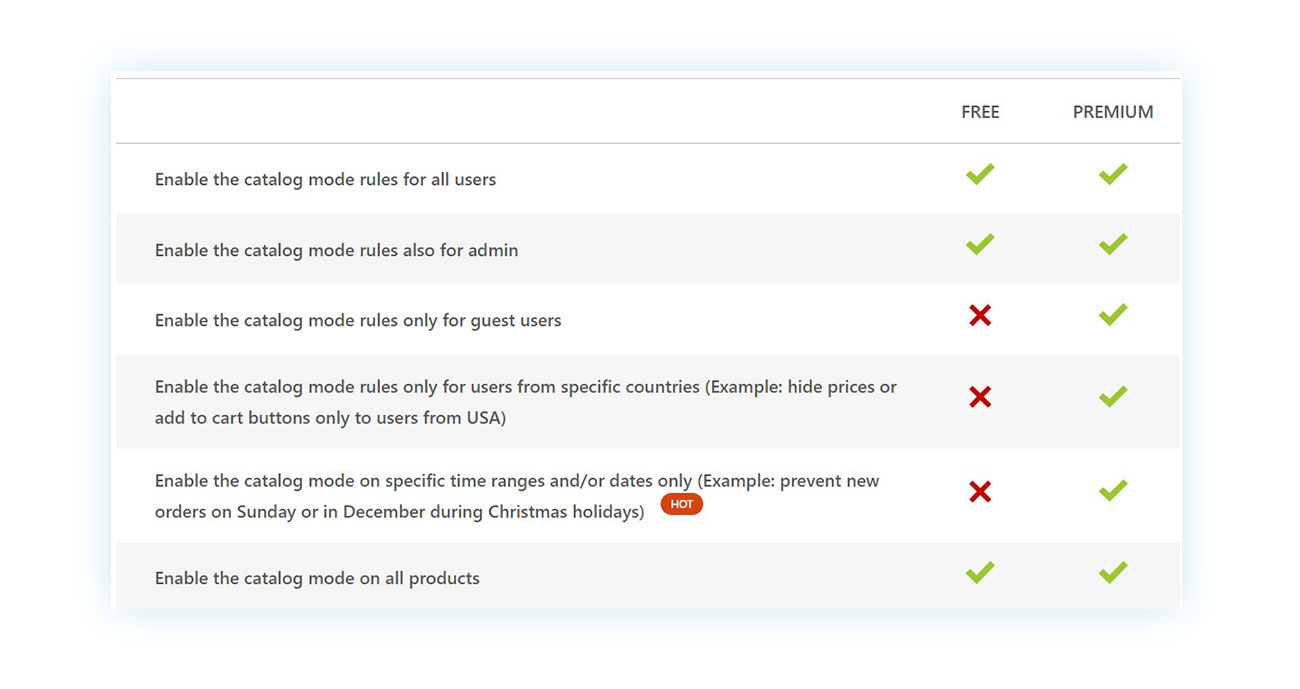The image size is (1300, 689).
Task: Click the FREE checkmark for all users rule
Action: click(x=980, y=174)
